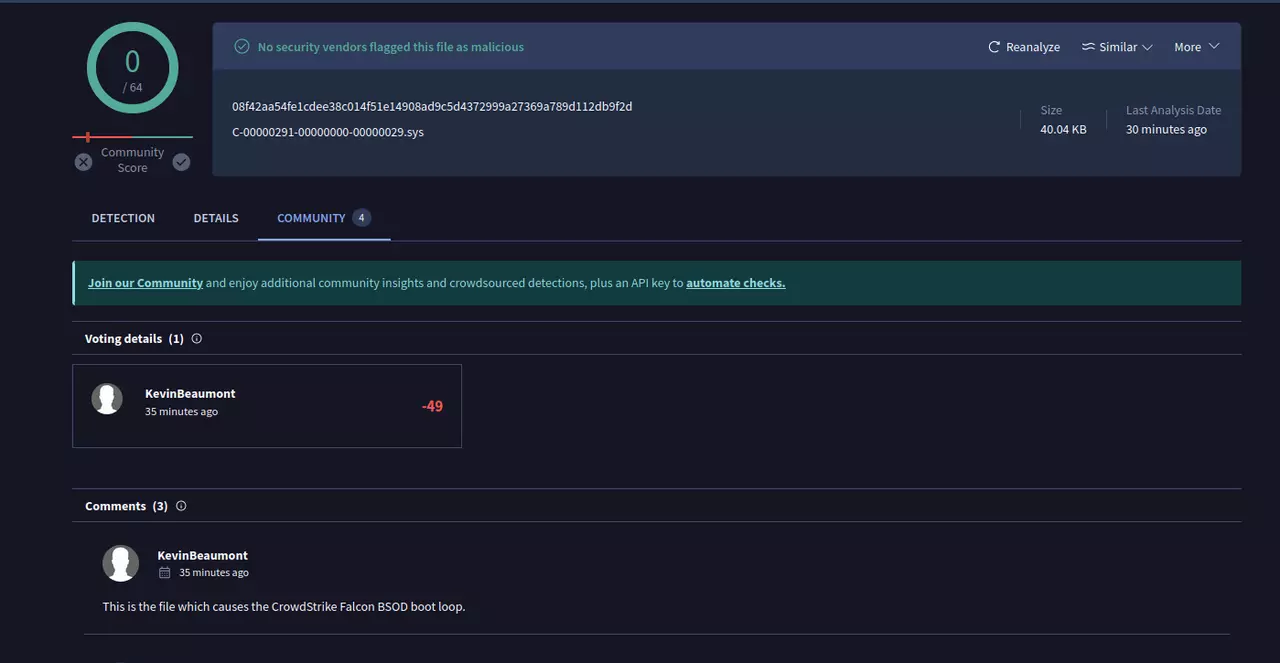The image size is (1280, 663).
Task: Select the Community tab
Action: [x=311, y=218]
